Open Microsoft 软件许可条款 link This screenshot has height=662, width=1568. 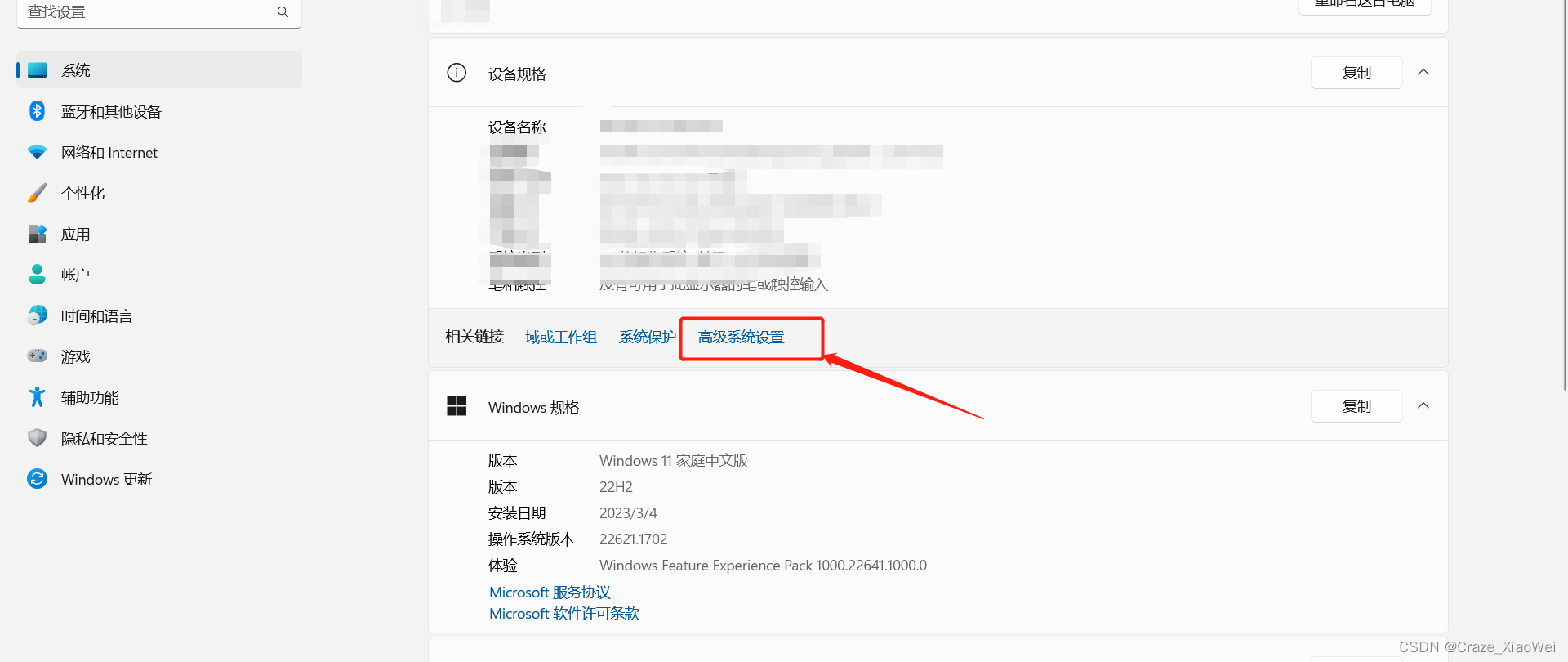[x=564, y=613]
